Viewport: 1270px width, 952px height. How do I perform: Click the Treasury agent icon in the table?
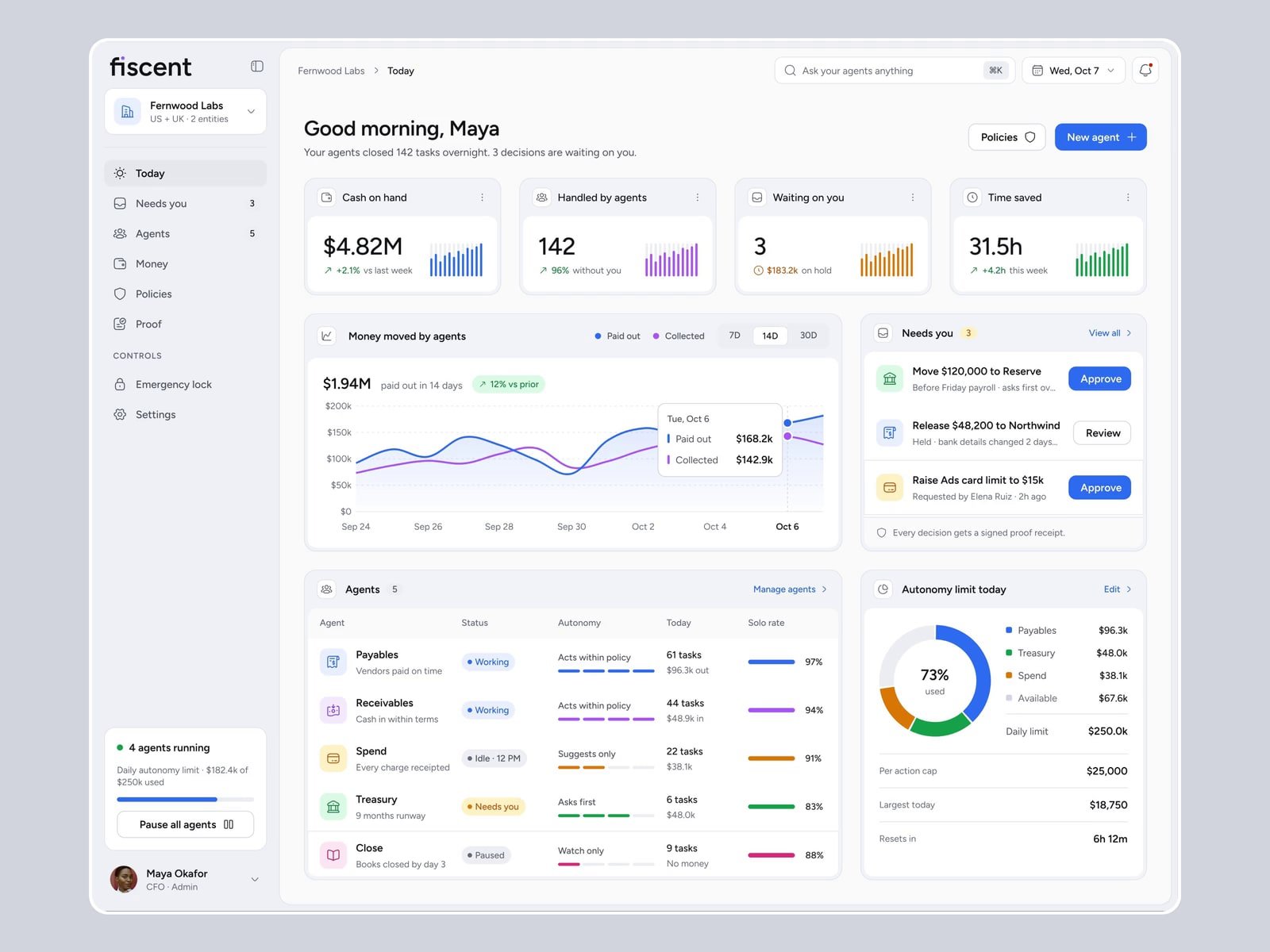(333, 807)
